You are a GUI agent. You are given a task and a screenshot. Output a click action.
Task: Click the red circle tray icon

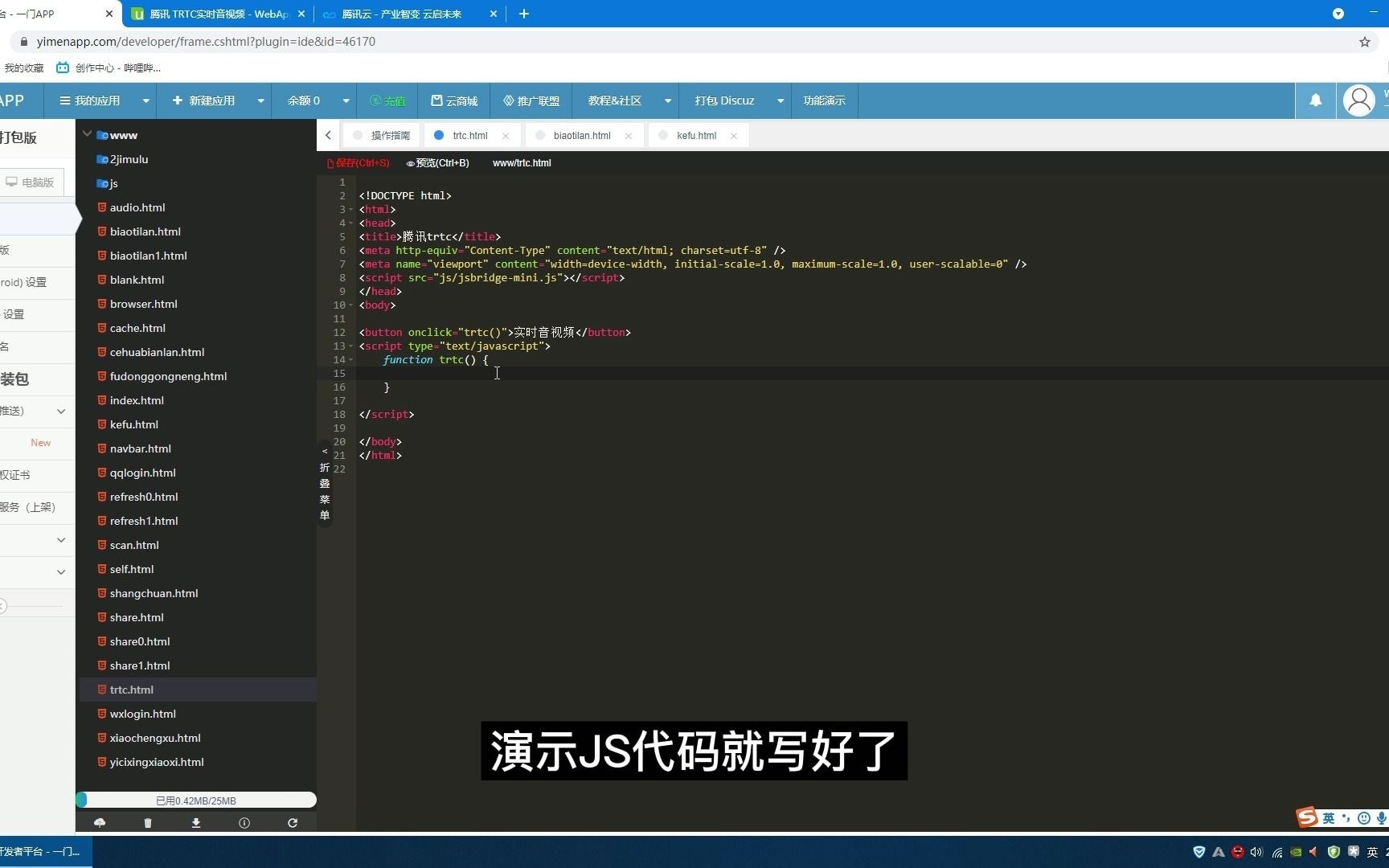pos(1238,852)
